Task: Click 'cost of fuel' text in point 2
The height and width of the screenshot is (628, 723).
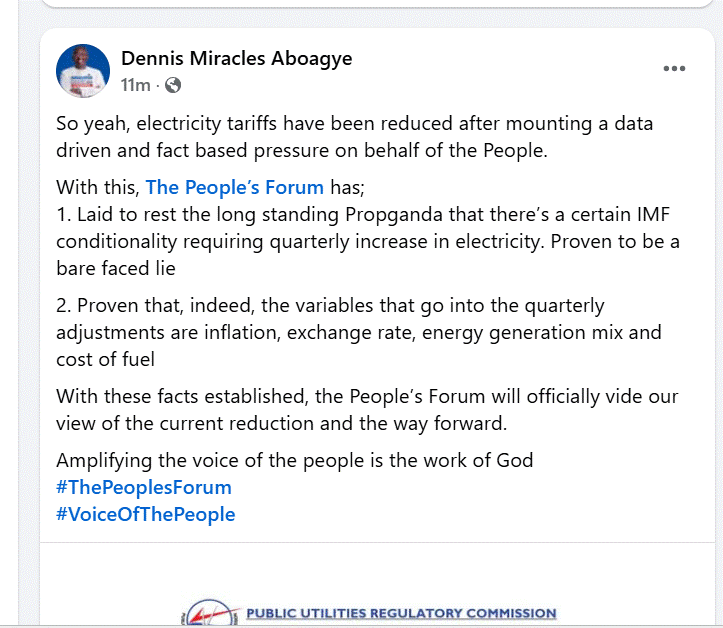Action: coord(106,359)
